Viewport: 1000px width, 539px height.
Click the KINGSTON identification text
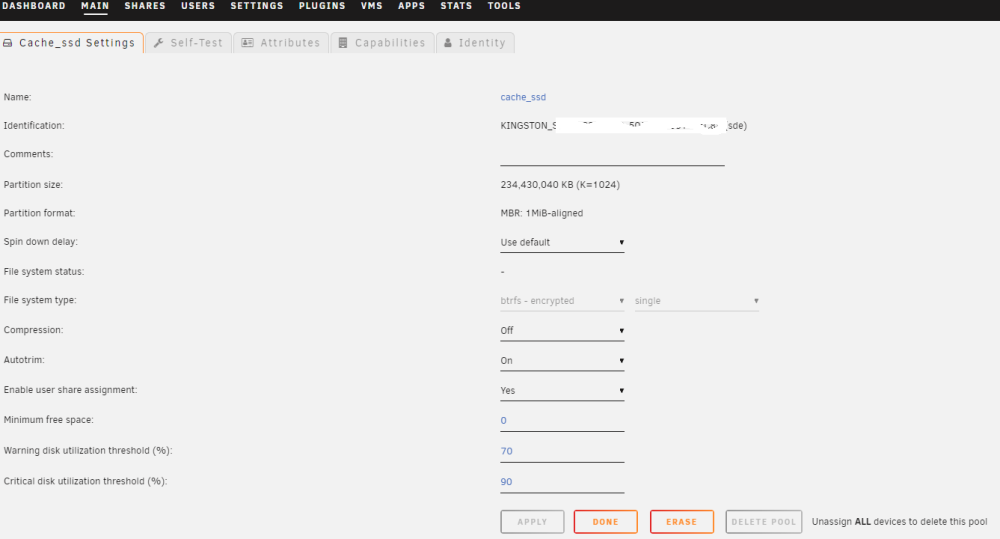pos(623,126)
